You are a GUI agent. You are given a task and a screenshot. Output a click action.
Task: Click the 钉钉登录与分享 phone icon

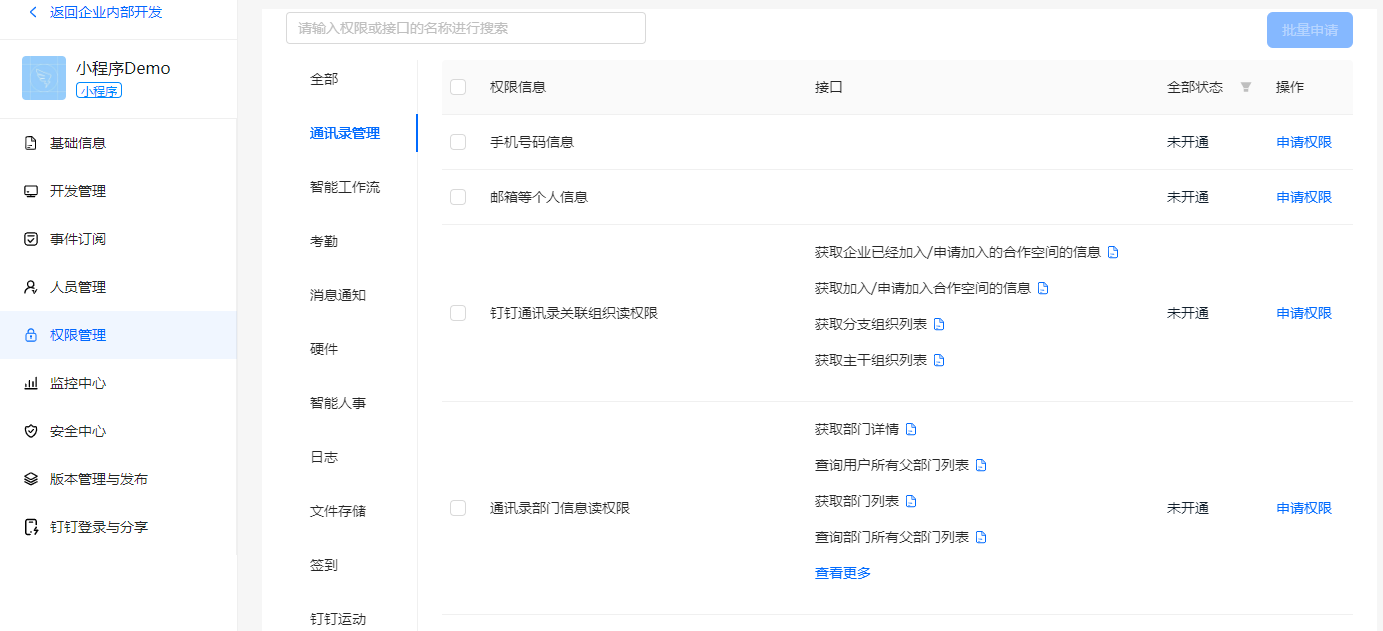click(31, 527)
